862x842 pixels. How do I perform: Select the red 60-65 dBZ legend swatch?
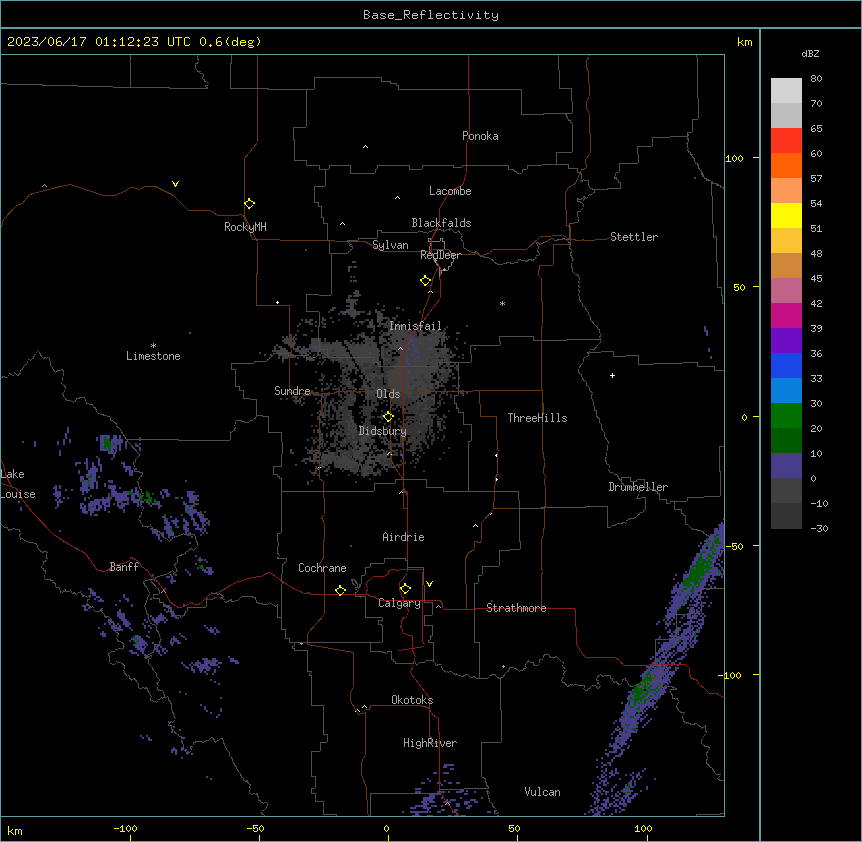coord(786,141)
